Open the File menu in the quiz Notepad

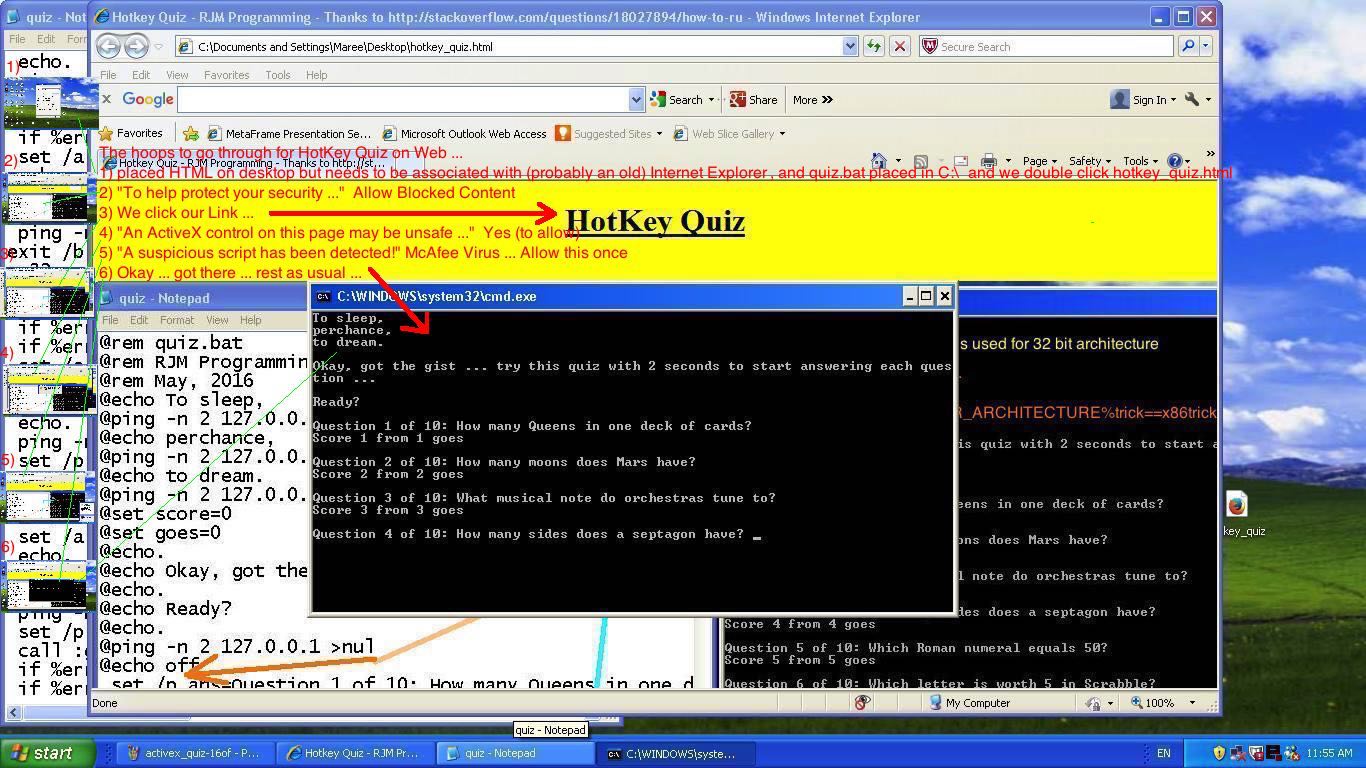[x=110, y=320]
